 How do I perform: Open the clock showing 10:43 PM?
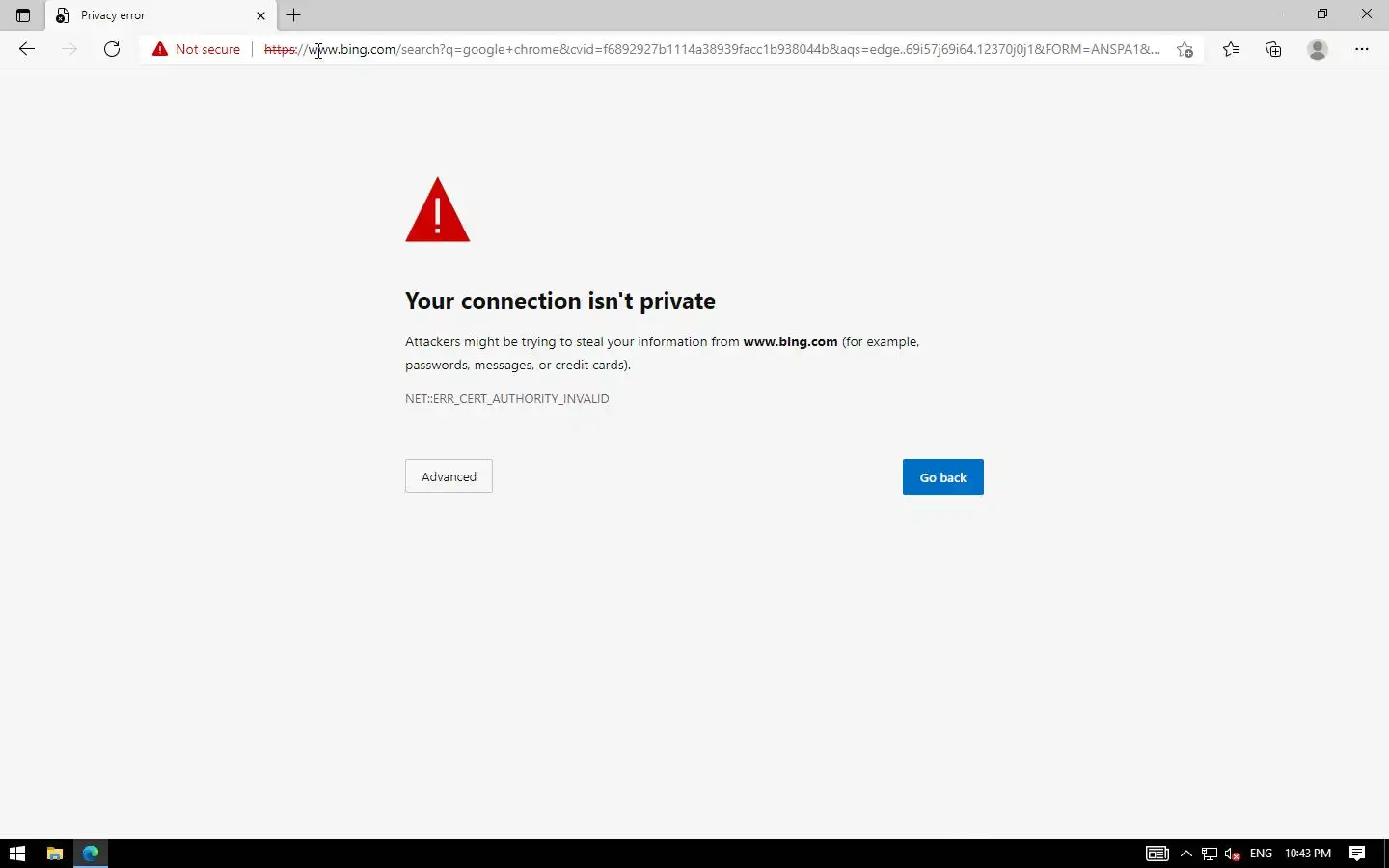(1308, 854)
